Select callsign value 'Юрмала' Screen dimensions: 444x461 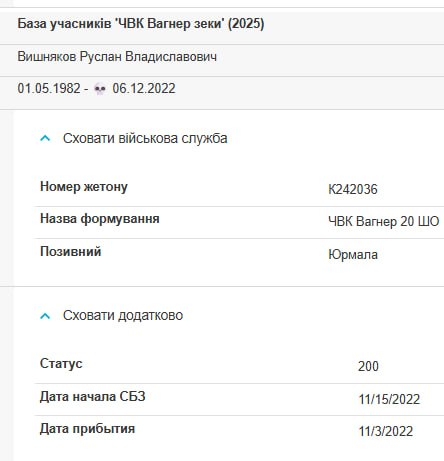click(353, 255)
